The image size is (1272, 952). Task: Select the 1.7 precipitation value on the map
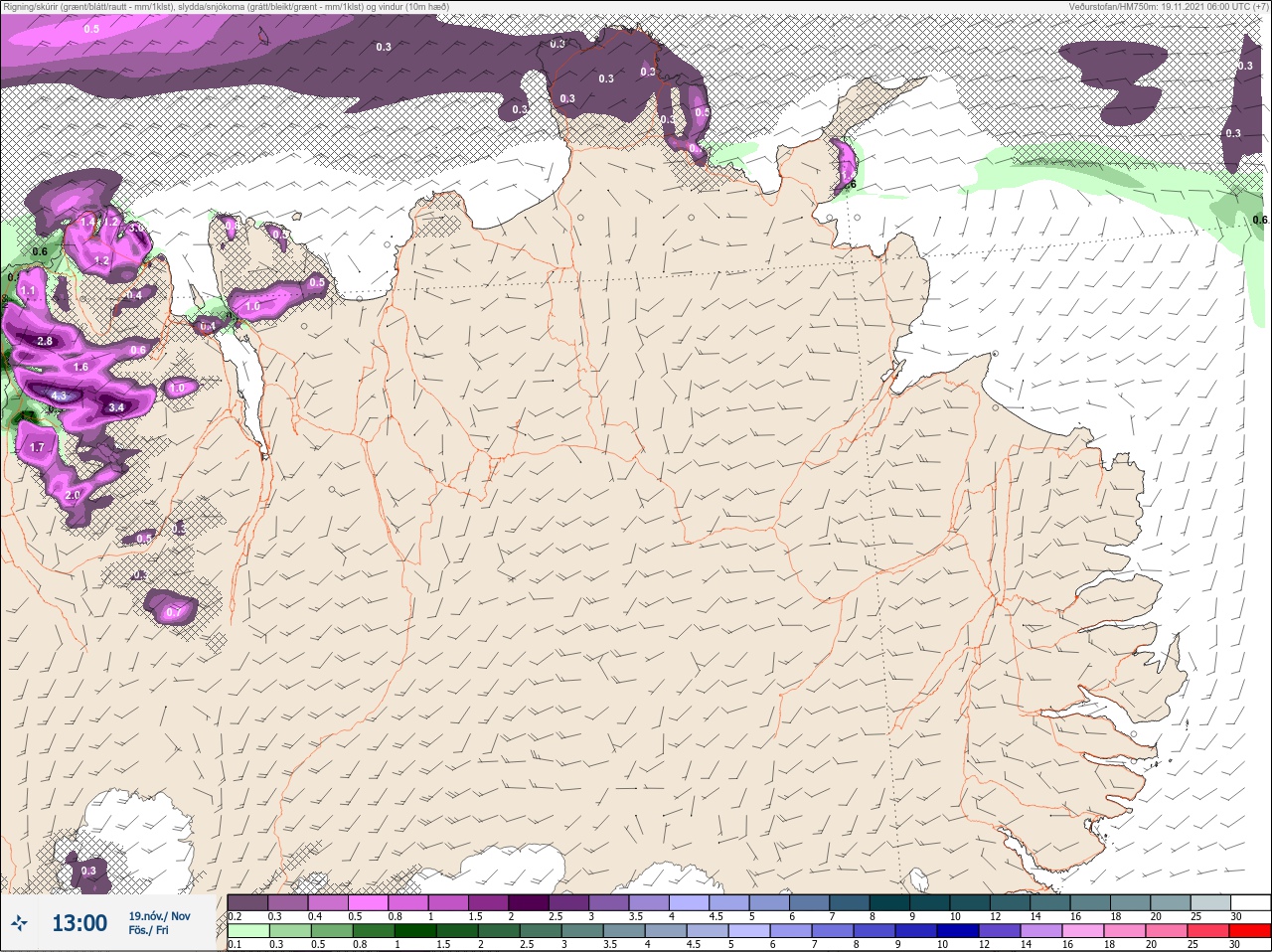(37, 447)
